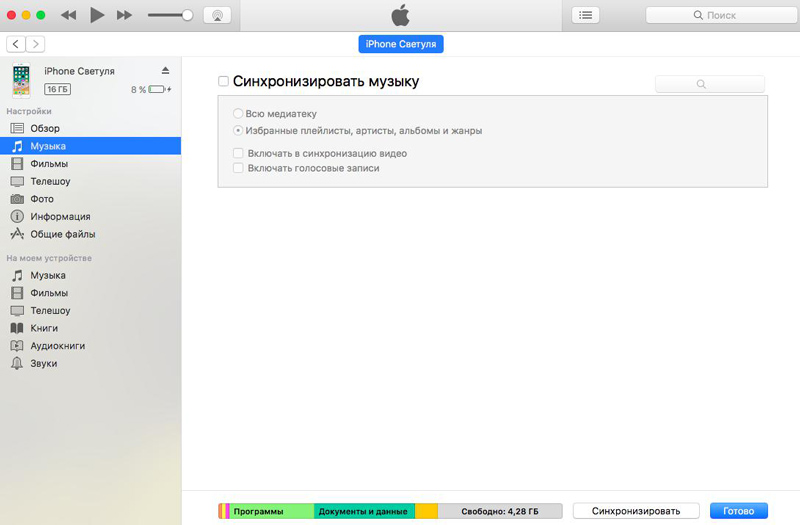Click the 16 ГБ capacity badge

57,89
